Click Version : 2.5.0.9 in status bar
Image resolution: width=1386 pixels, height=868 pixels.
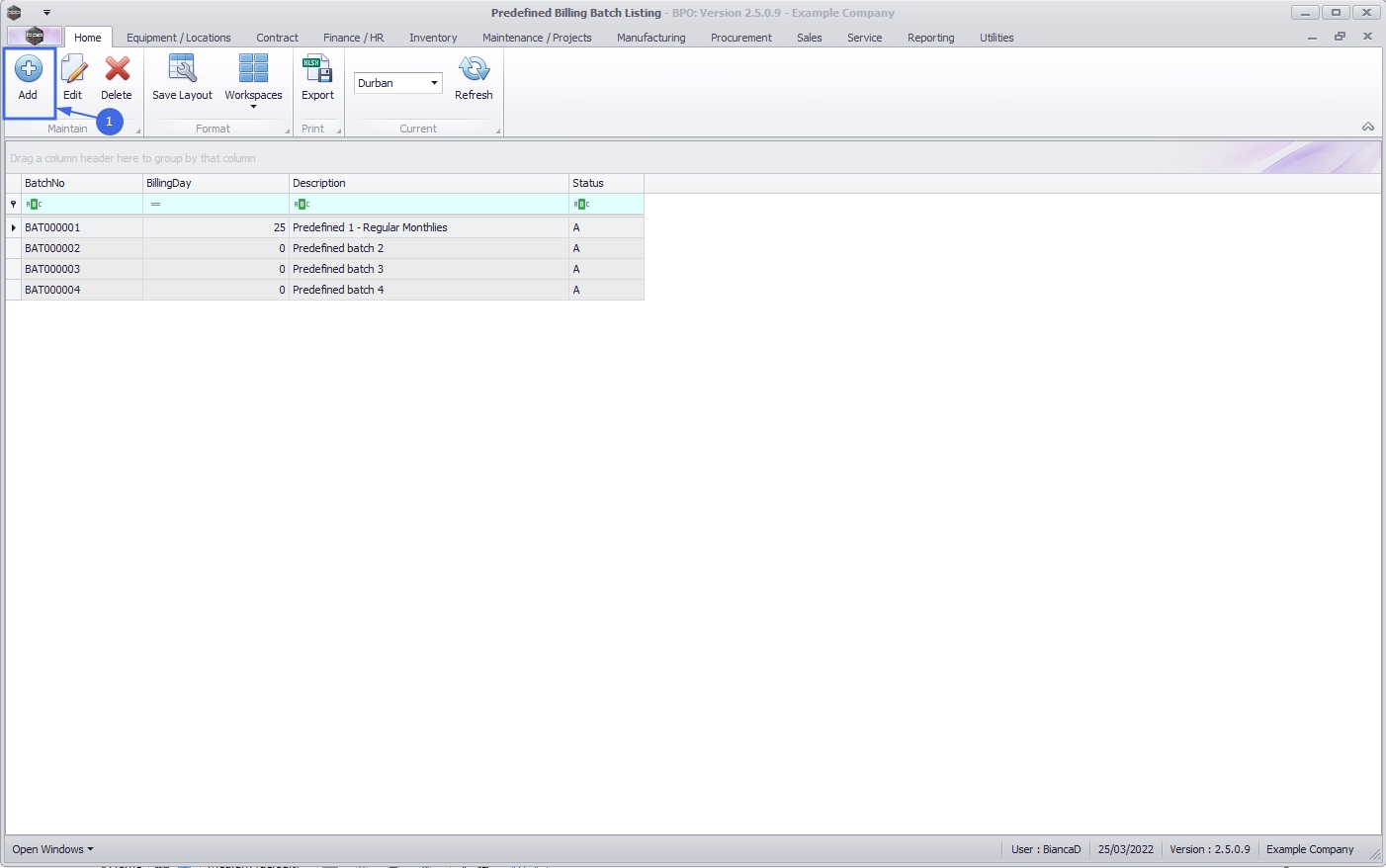pos(1209,849)
